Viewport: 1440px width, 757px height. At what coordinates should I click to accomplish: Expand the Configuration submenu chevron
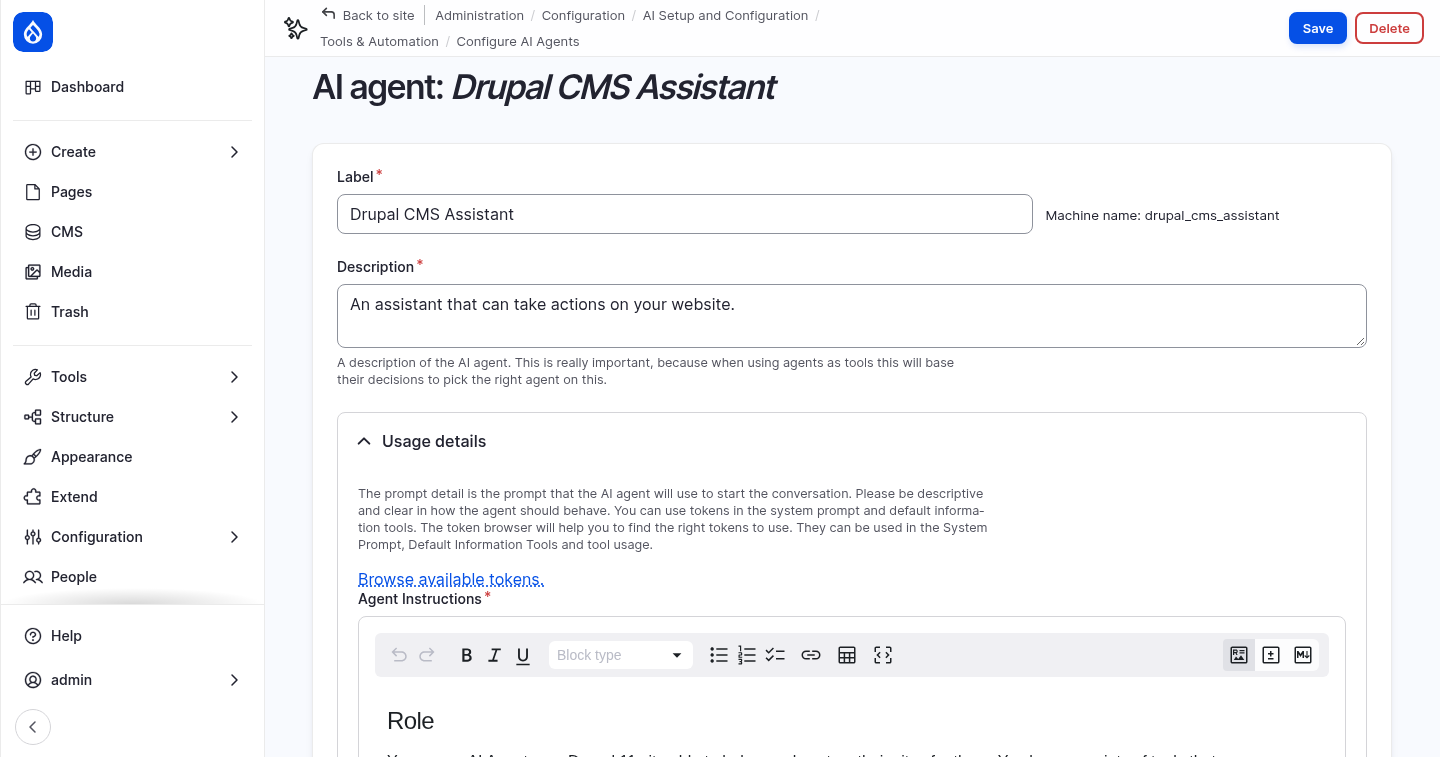point(234,537)
